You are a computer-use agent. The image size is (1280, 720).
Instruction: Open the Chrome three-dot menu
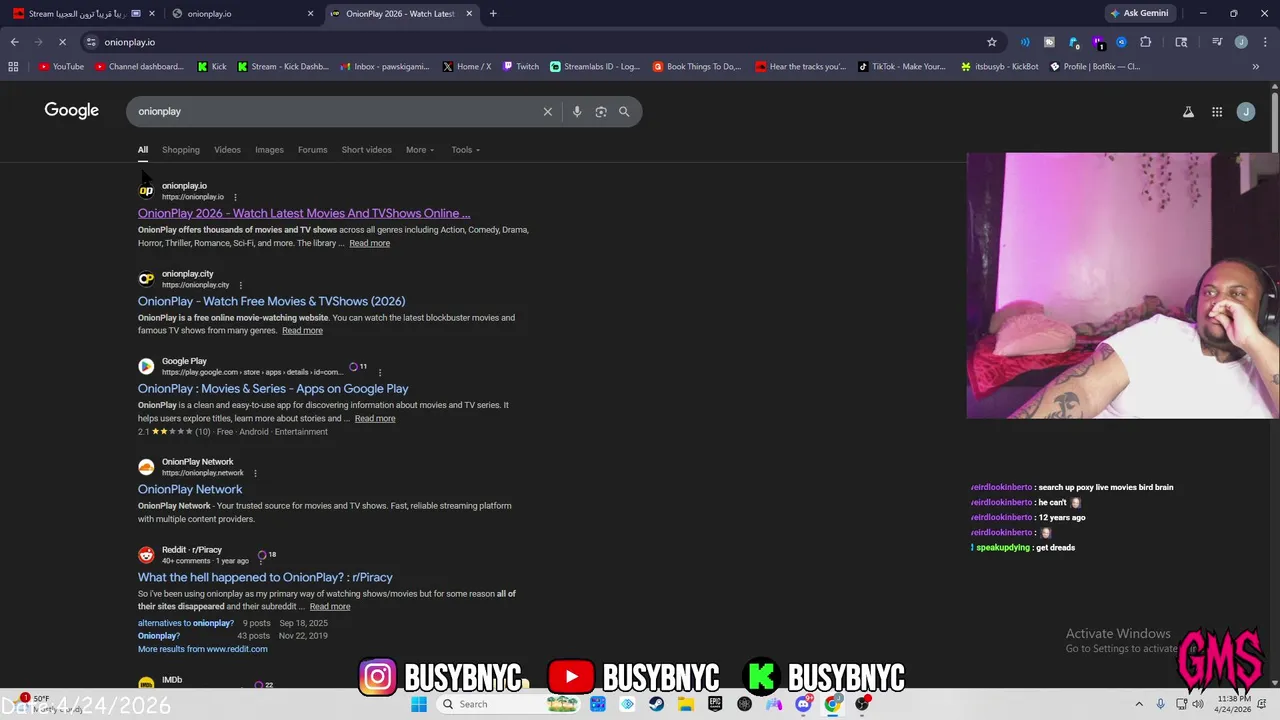pyautogui.click(x=1265, y=42)
